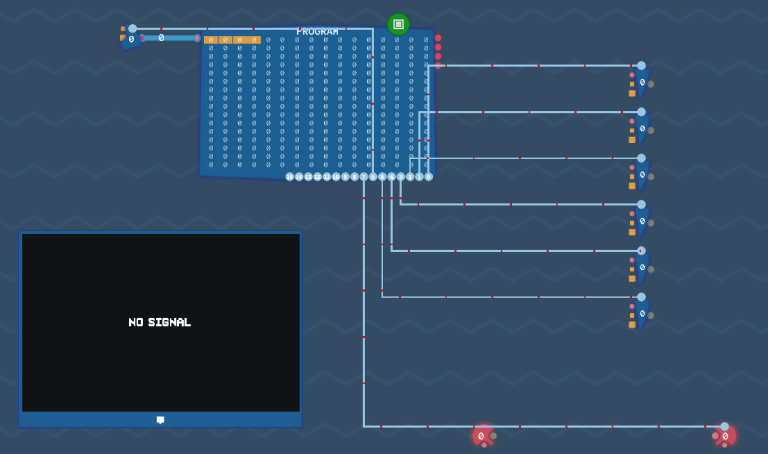
Task: Click the topmost register component on right
Action: [641, 82]
